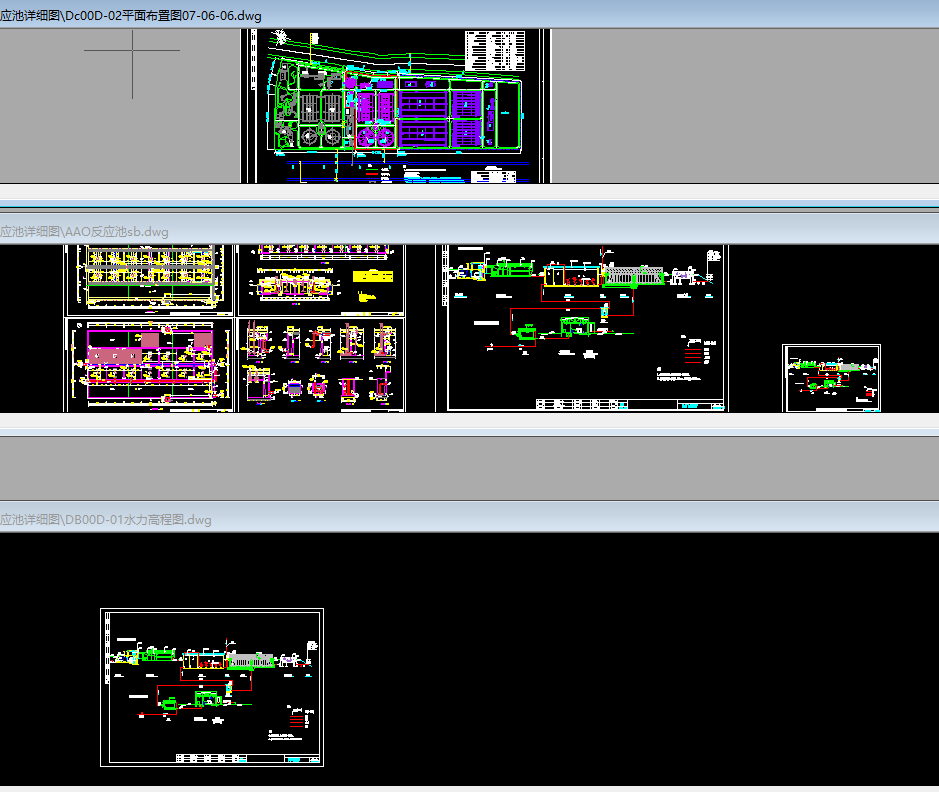Click the yellow-block elevation sheet in AAO window
The height and width of the screenshot is (792, 939).
(322, 280)
